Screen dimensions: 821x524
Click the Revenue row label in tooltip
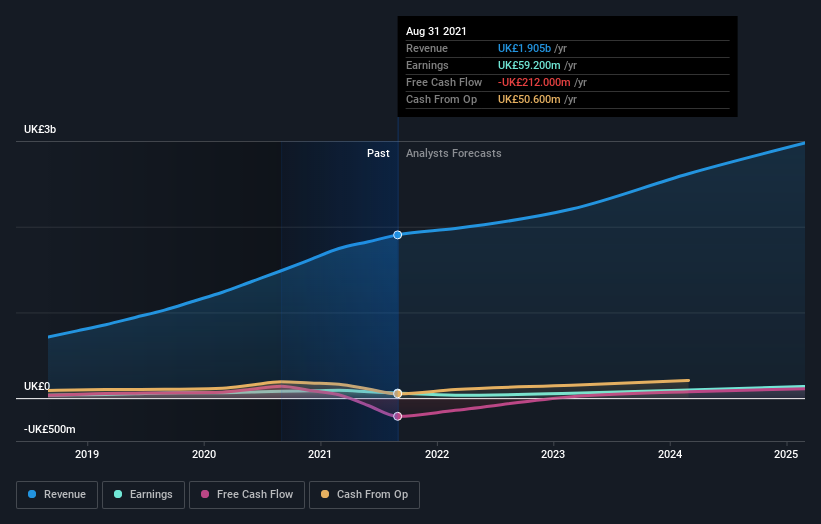(x=427, y=48)
